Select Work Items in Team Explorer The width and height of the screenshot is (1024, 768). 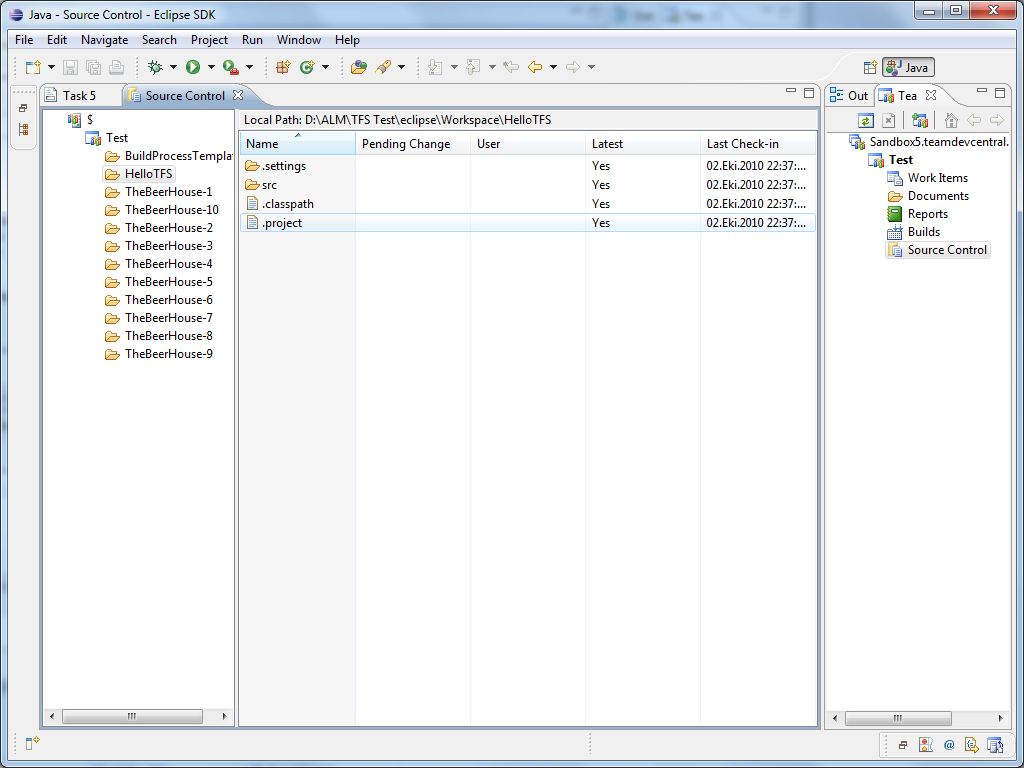928,178
